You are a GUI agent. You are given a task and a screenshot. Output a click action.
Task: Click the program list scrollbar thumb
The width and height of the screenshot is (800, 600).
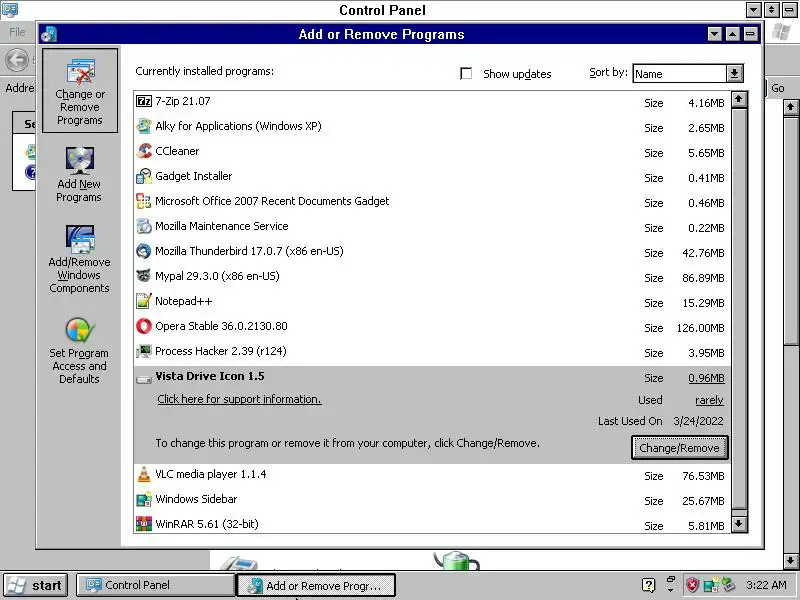[739, 309]
